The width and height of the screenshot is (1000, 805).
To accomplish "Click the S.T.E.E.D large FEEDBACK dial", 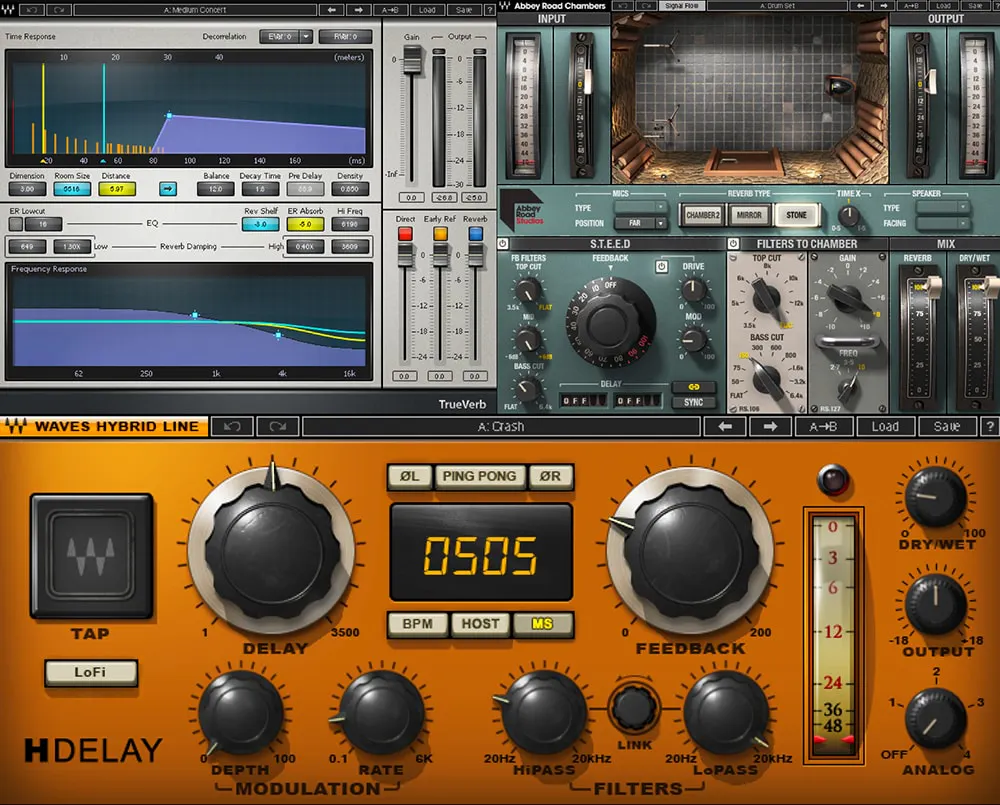I will click(x=610, y=323).
